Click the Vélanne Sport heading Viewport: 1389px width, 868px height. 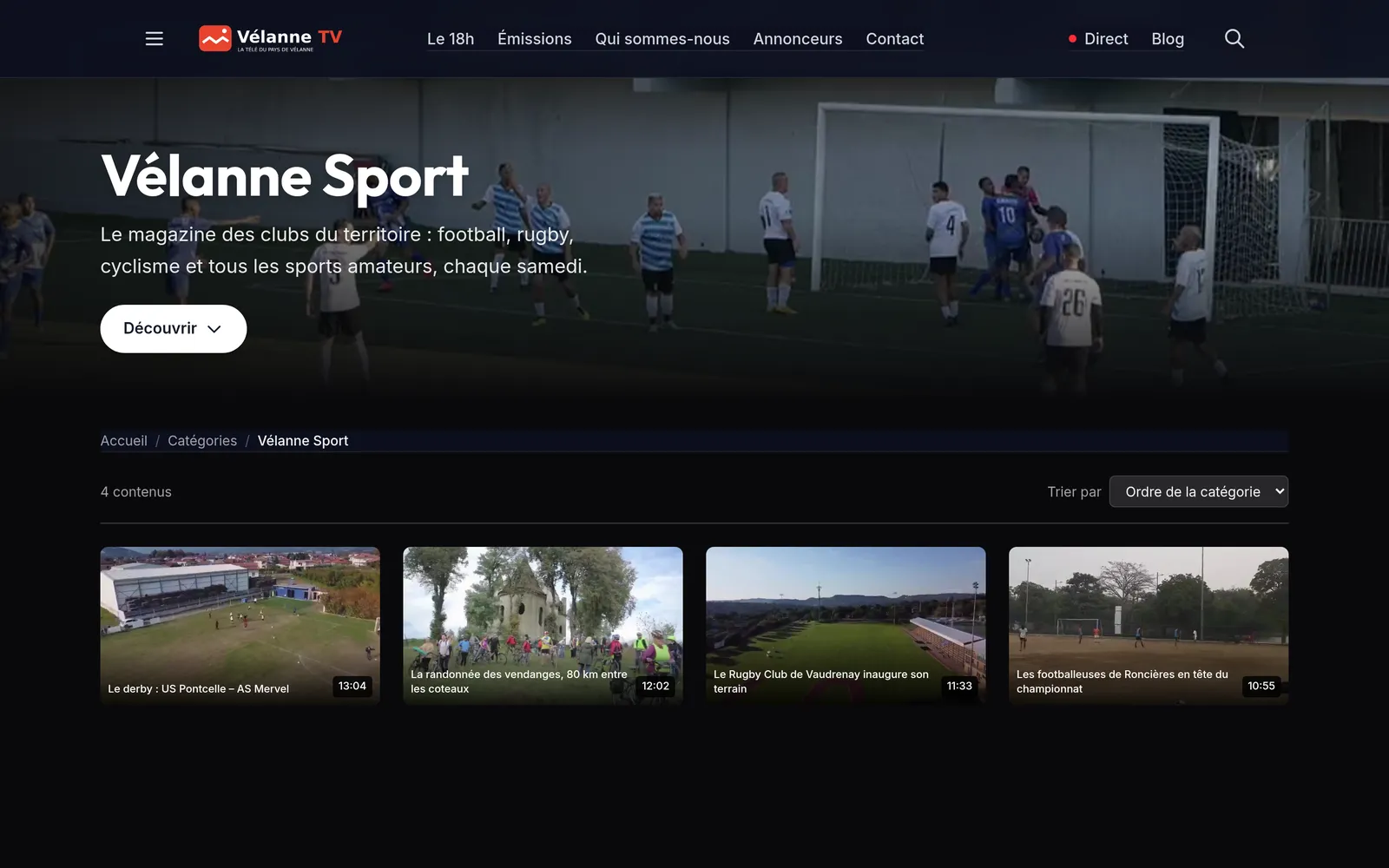(x=285, y=177)
